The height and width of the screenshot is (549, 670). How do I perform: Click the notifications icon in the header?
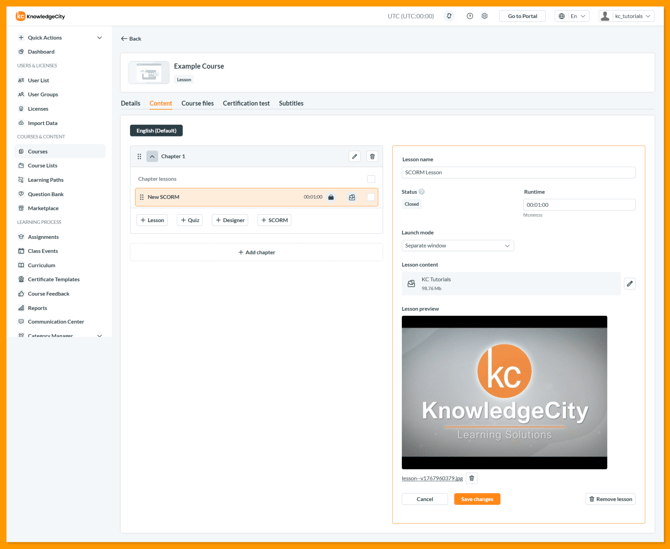point(449,16)
